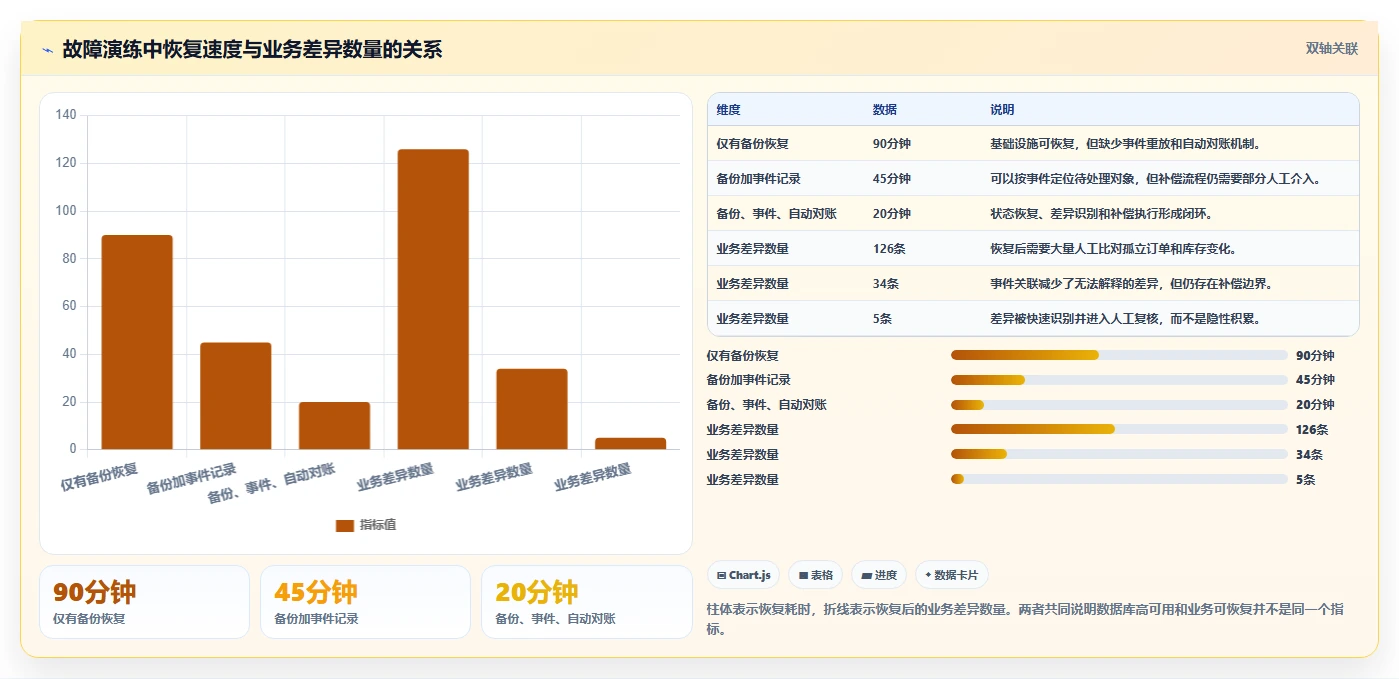Click the 备份加事件记录 progress bar
1399x679 pixels.
pyautogui.click(x=1119, y=380)
